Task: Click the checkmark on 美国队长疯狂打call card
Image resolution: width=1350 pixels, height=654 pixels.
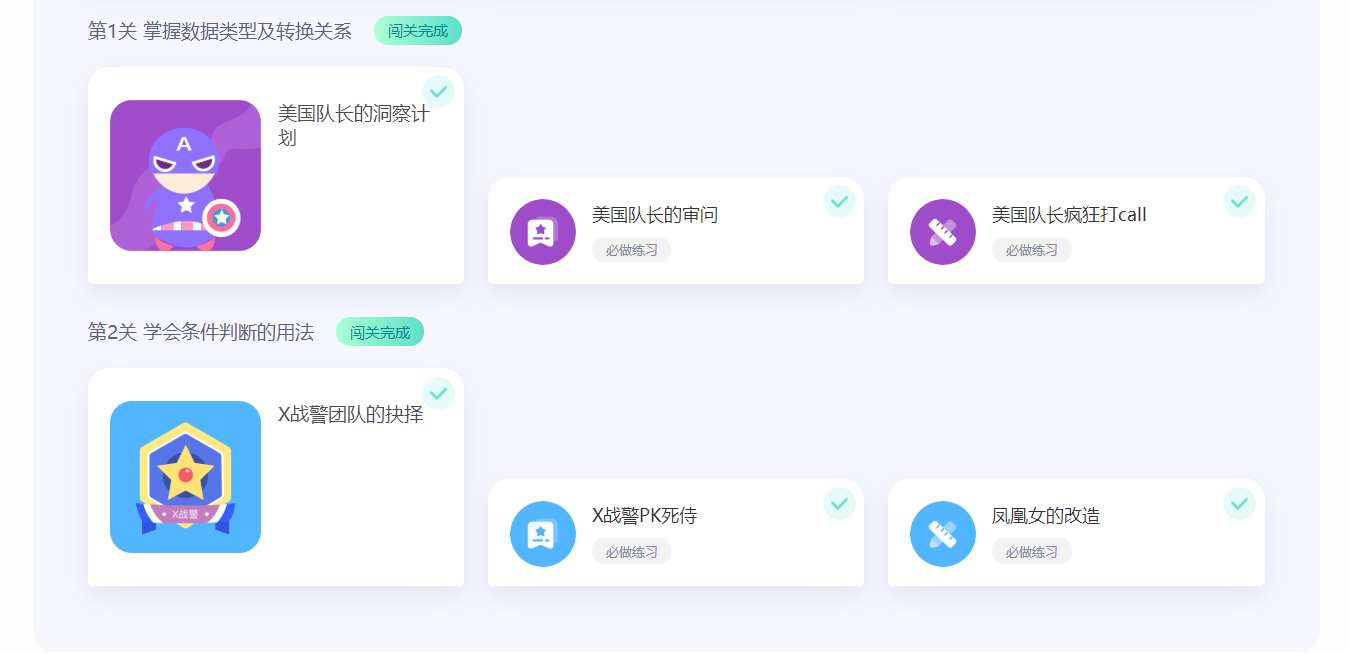Action: coord(1239,201)
